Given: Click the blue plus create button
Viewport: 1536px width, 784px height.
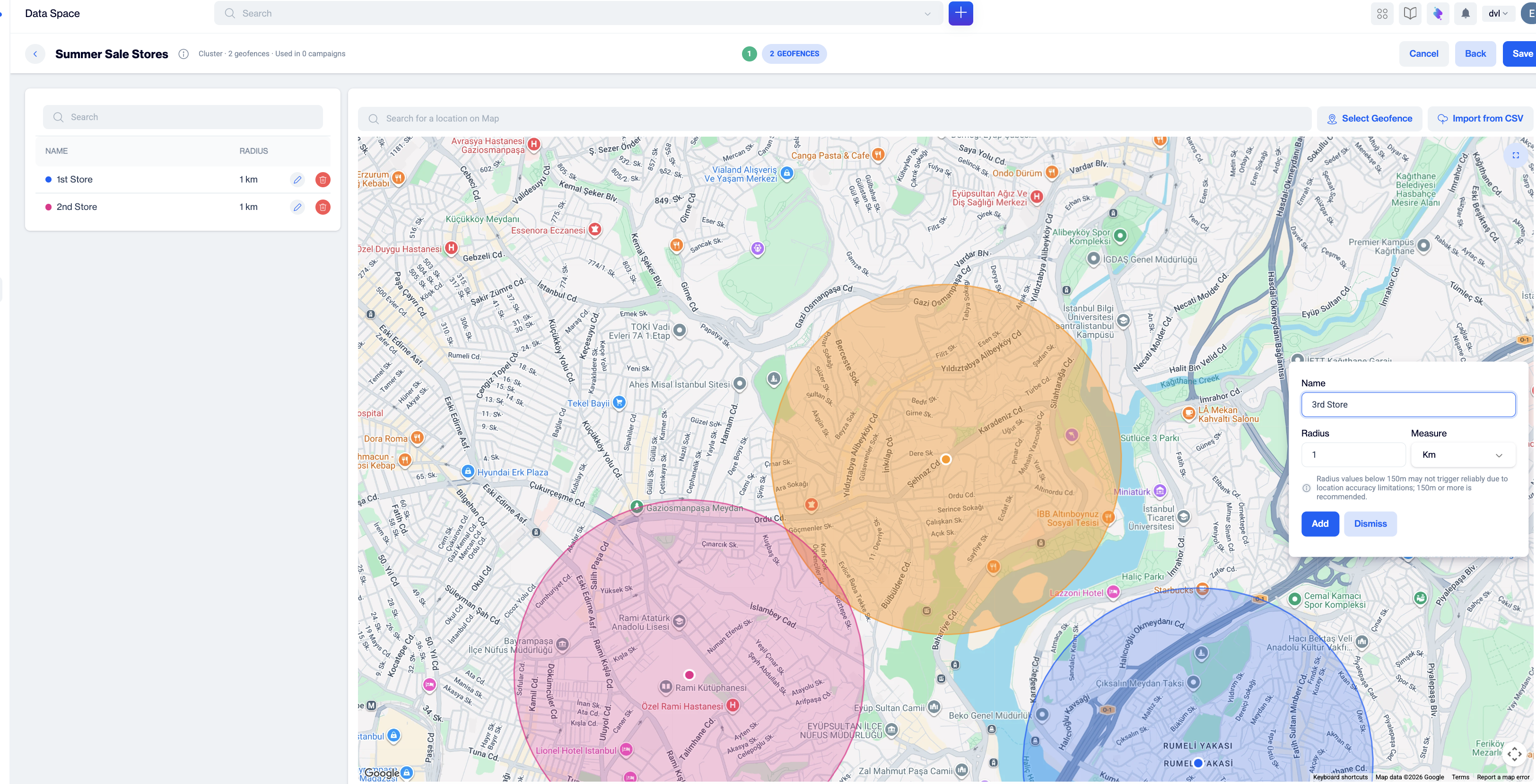Looking at the screenshot, I should (960, 13).
